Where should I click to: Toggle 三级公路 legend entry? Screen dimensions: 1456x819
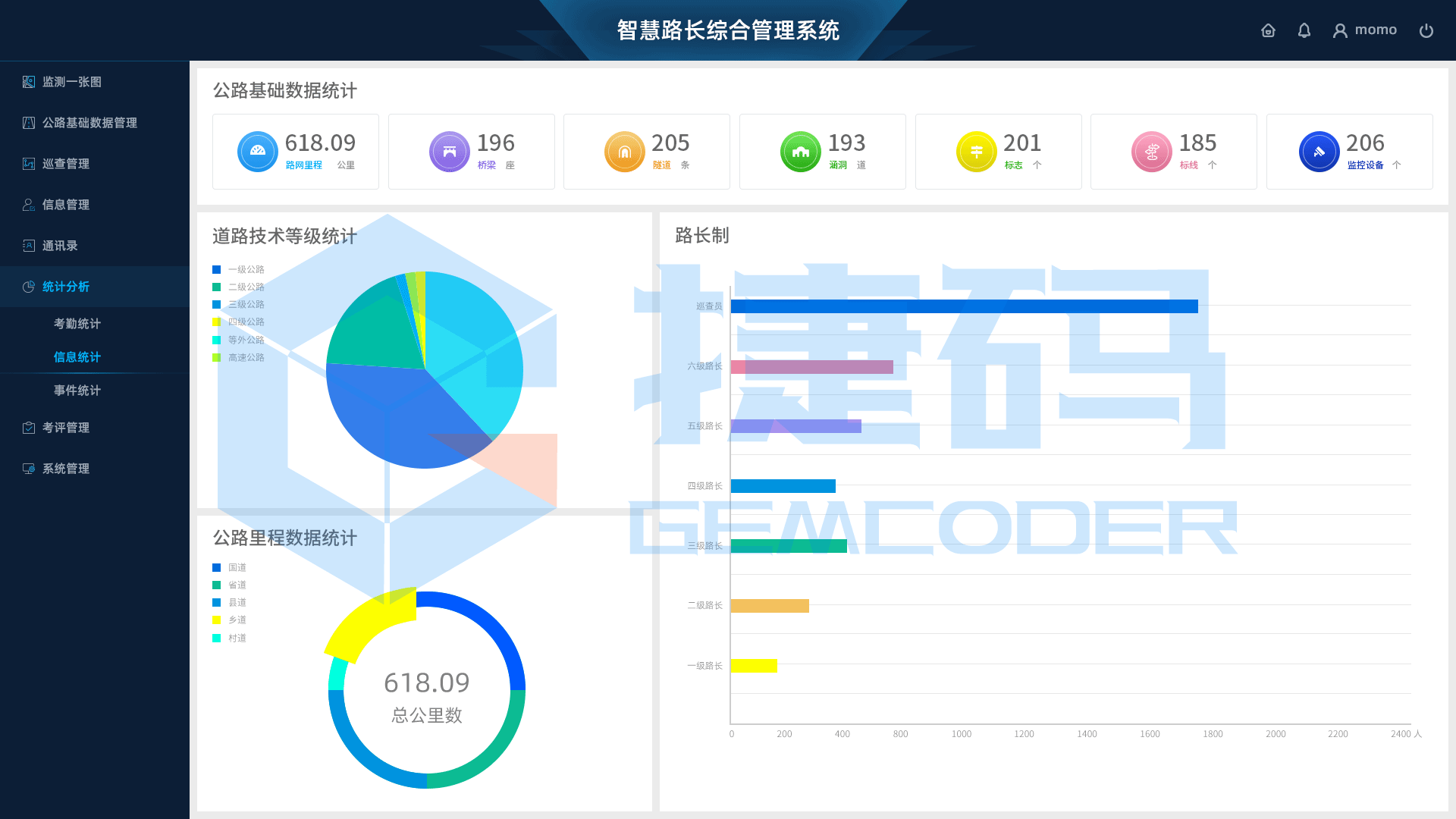click(238, 304)
